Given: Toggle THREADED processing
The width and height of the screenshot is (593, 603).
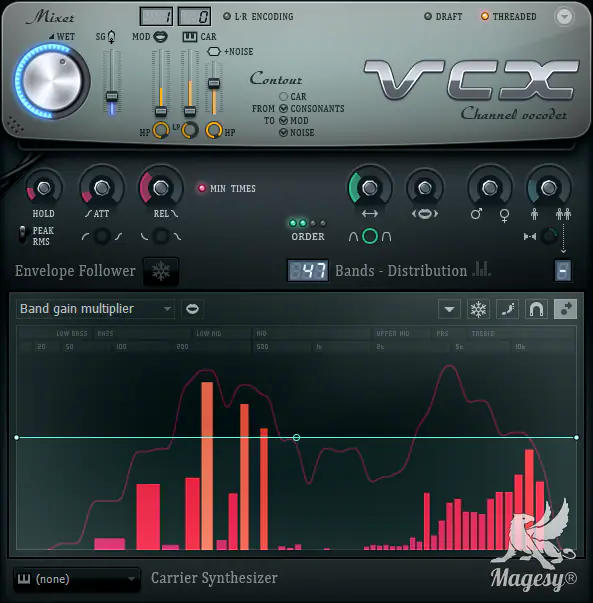Looking at the screenshot, I should pyautogui.click(x=508, y=17).
